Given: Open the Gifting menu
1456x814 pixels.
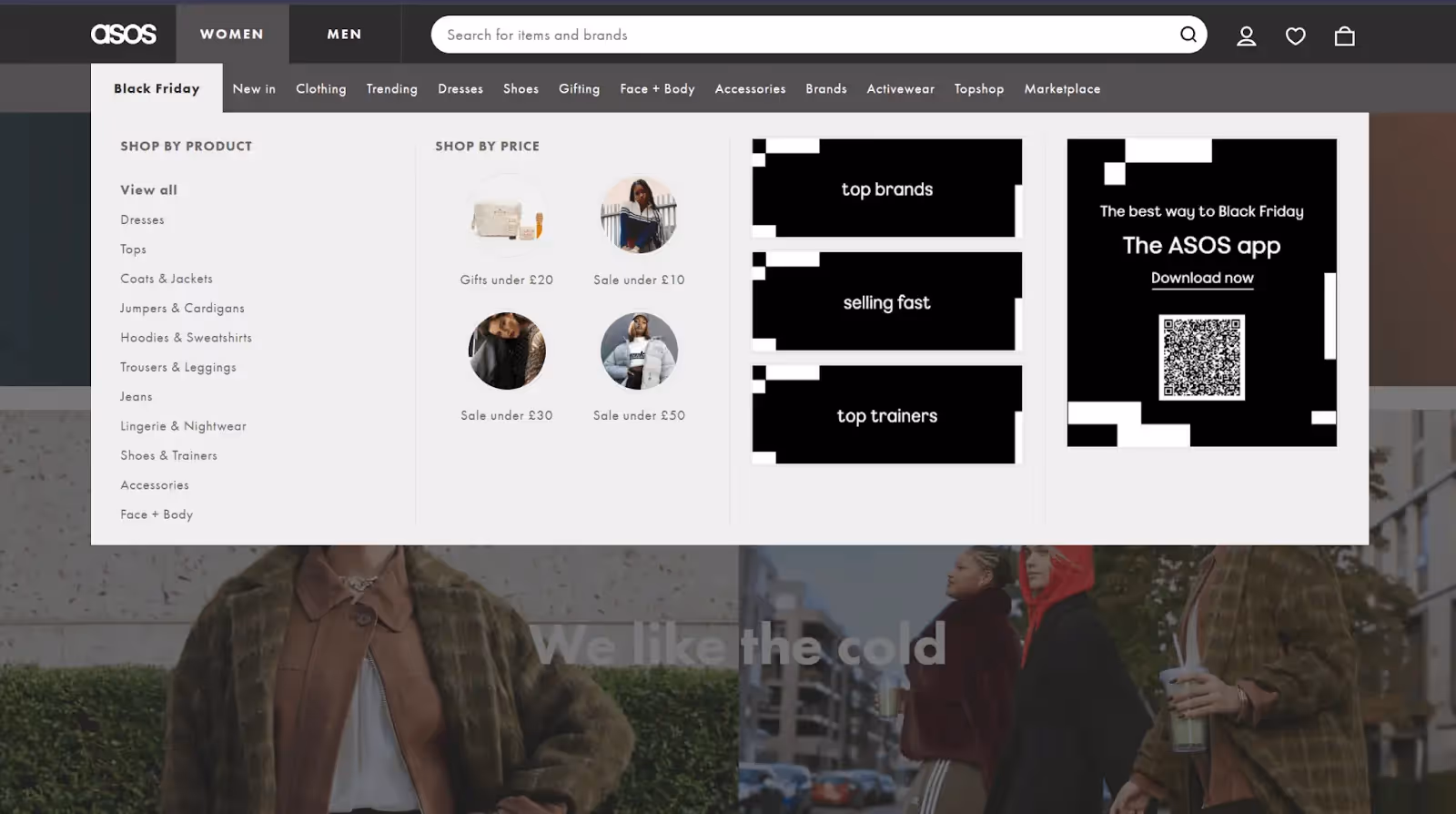Looking at the screenshot, I should tap(580, 88).
